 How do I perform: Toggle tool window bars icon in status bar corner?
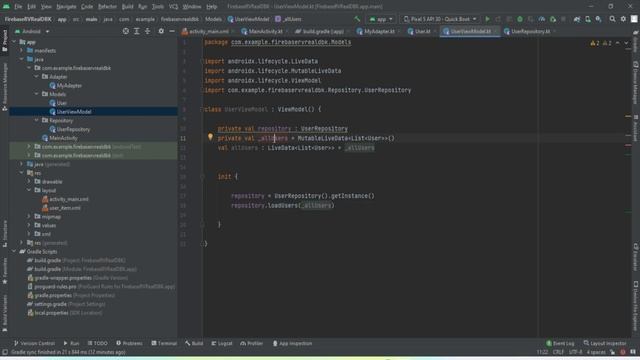pos(5,352)
